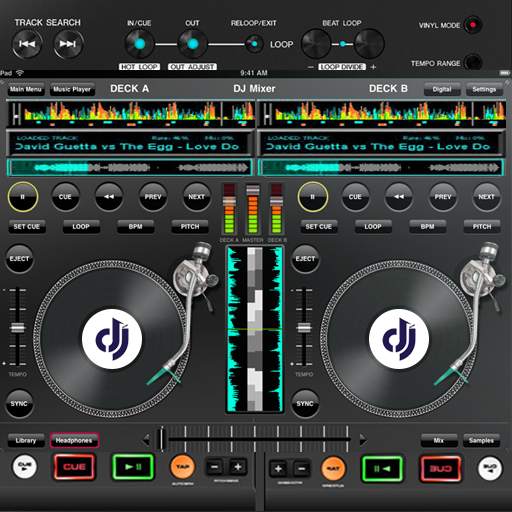Click the right orange TAP button
Viewport: 512px width, 512px height.
point(333,468)
